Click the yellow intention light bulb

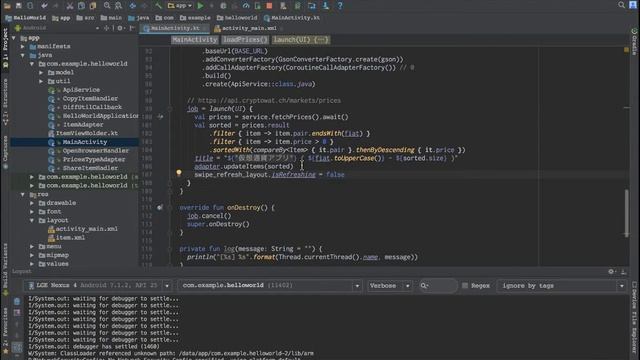coord(179,173)
